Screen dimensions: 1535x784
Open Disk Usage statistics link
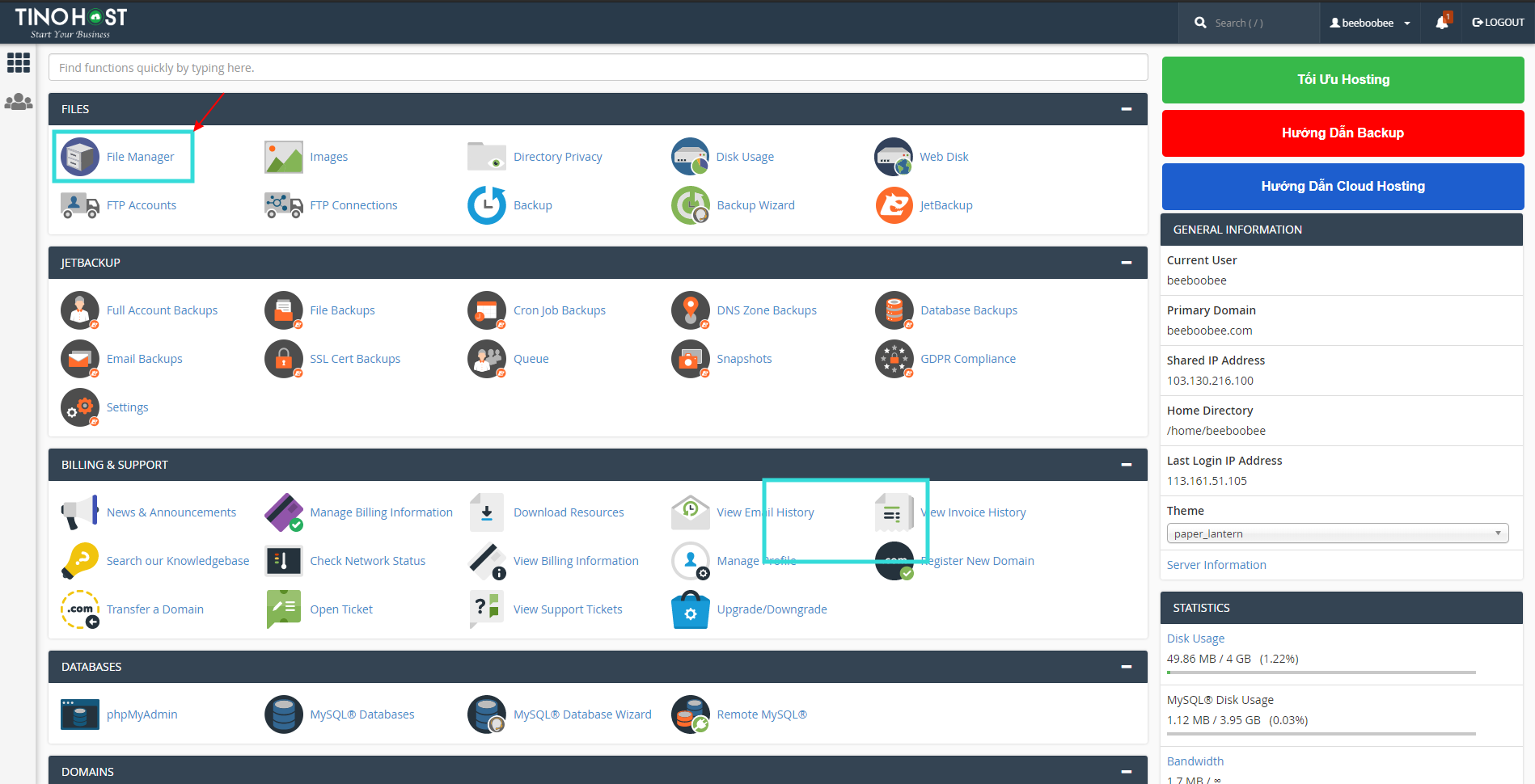1195,639
